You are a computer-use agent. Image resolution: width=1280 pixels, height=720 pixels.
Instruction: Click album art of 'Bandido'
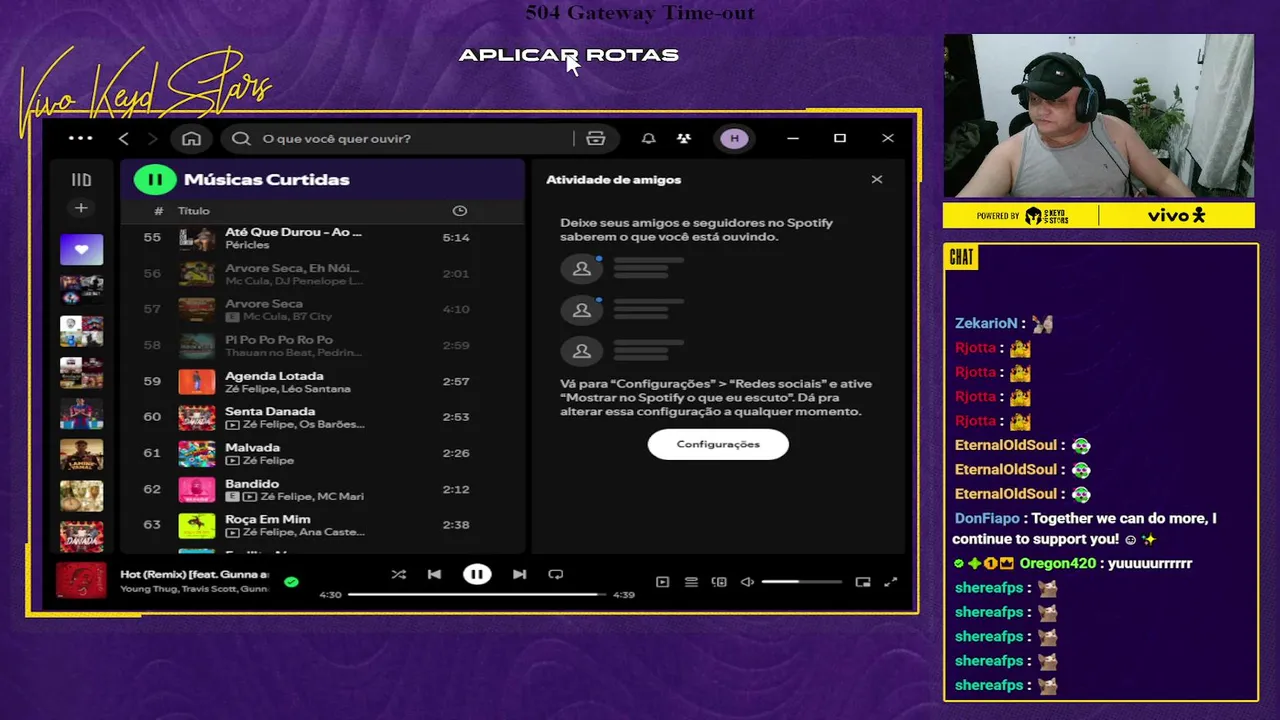click(x=197, y=490)
